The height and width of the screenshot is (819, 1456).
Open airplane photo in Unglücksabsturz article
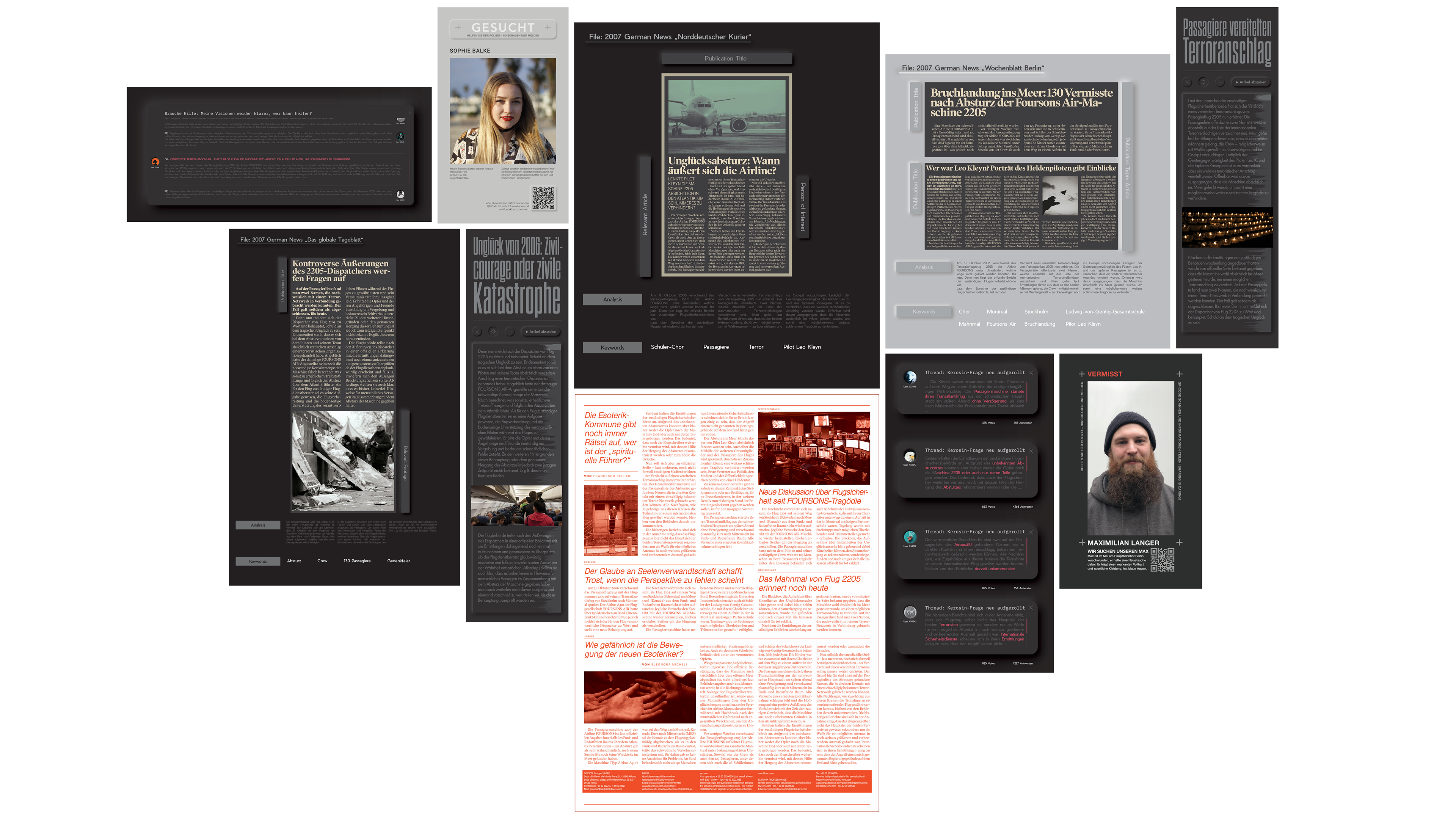pyautogui.click(x=726, y=116)
